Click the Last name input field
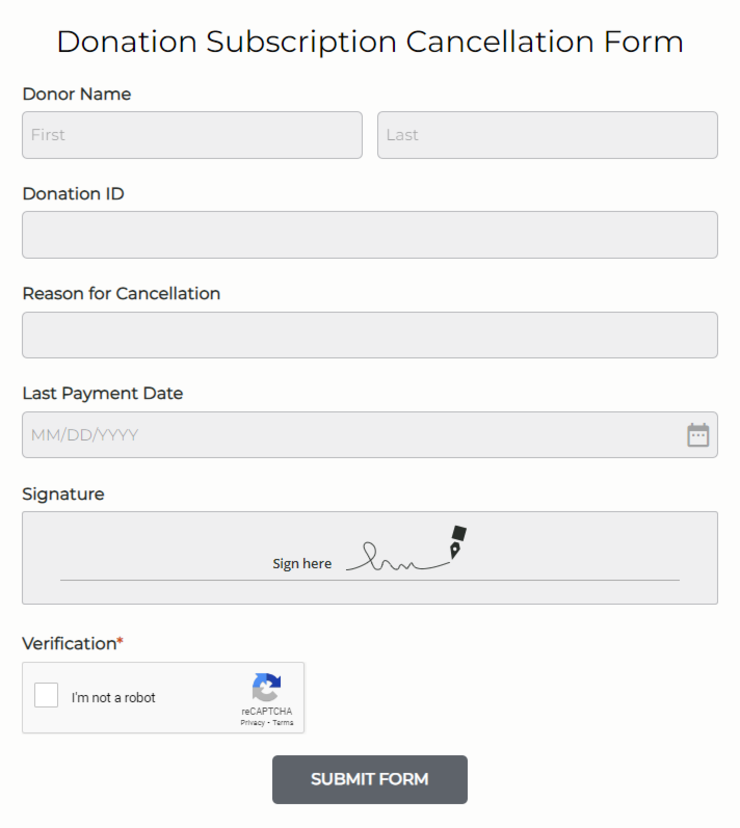740x828 pixels. point(547,135)
